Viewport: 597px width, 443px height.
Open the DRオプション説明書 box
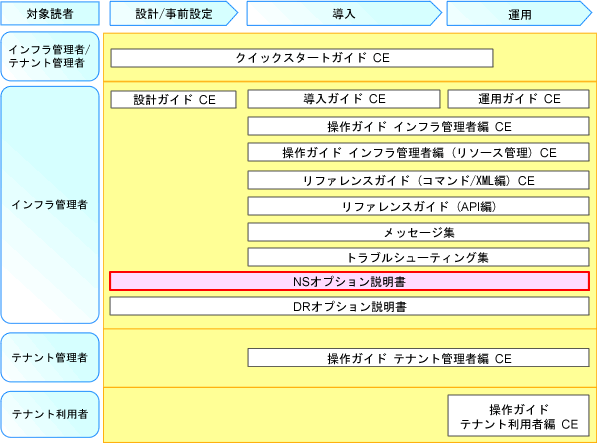coord(350,306)
